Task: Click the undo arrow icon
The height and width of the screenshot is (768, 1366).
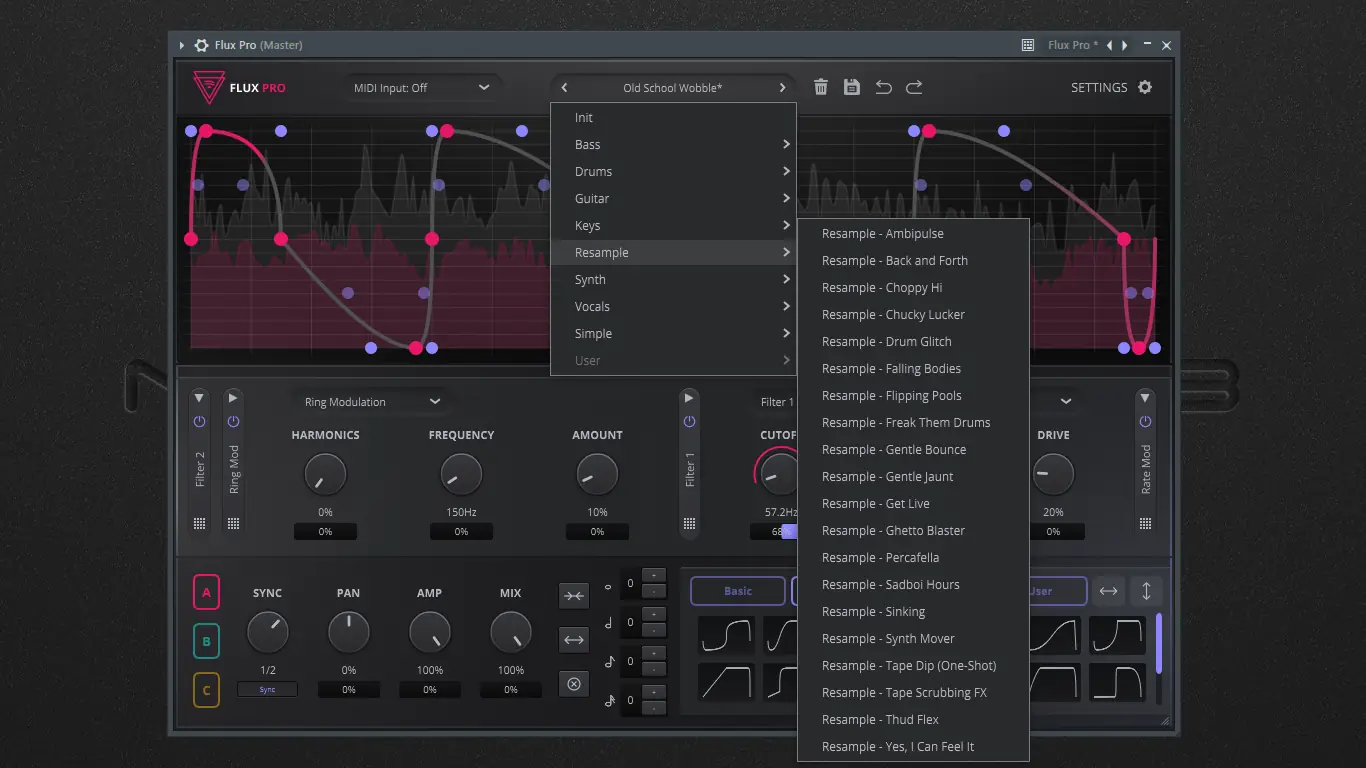Action: (883, 88)
